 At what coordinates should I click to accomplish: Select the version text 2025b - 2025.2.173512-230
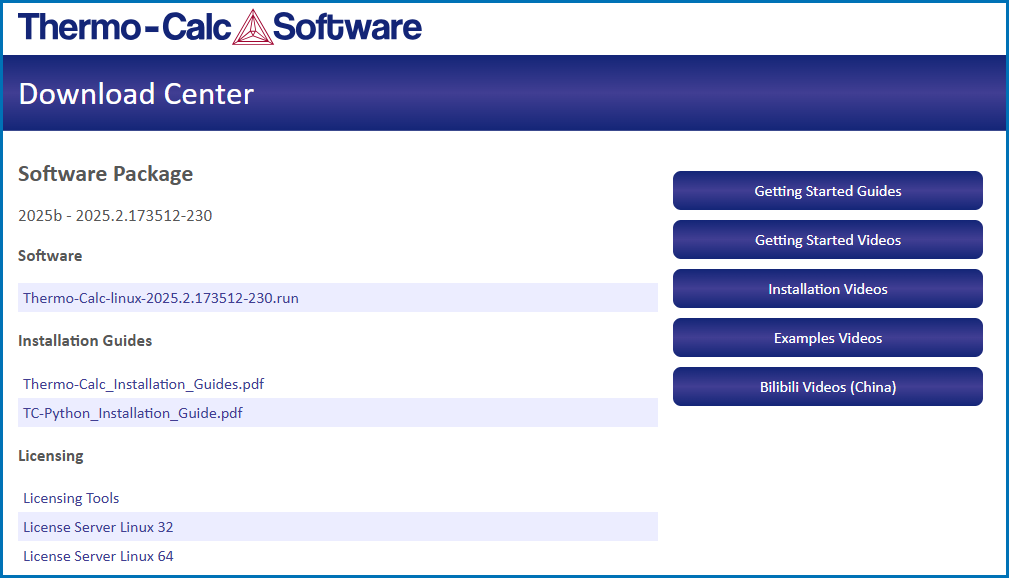click(115, 216)
